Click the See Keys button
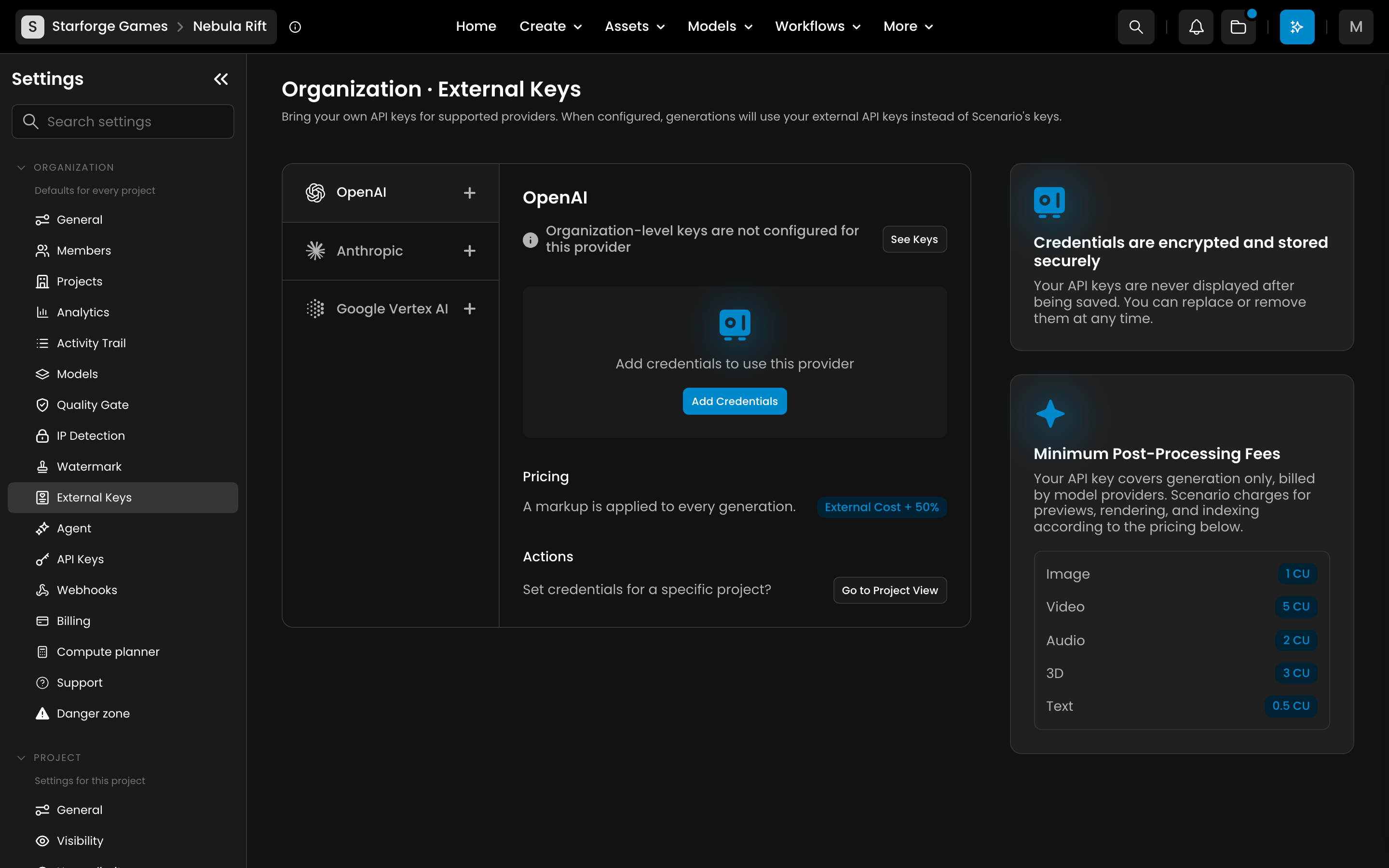The image size is (1389, 868). click(914, 239)
